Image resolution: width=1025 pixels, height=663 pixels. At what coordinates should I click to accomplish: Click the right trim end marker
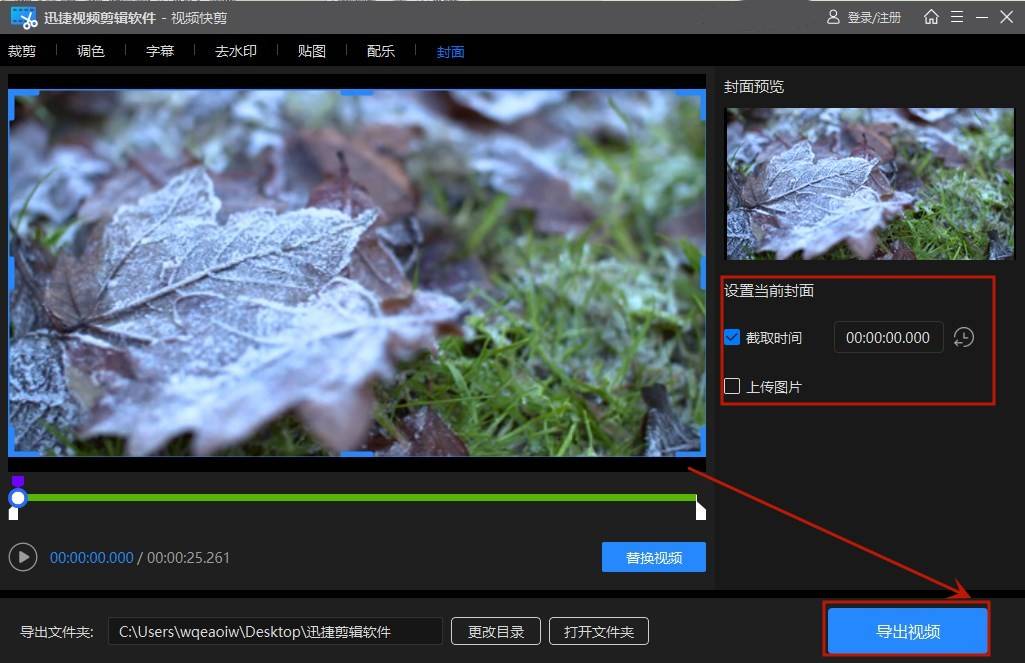coord(701,509)
